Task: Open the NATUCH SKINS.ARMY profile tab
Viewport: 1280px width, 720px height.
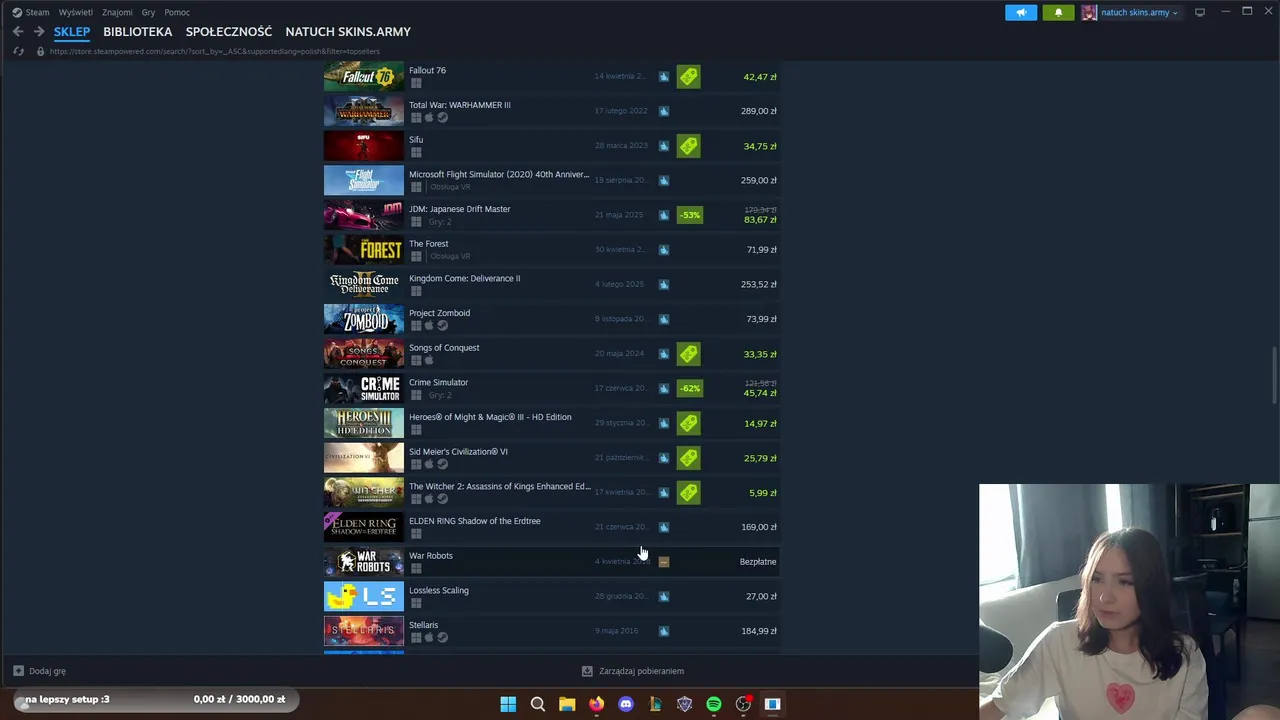Action: click(348, 32)
